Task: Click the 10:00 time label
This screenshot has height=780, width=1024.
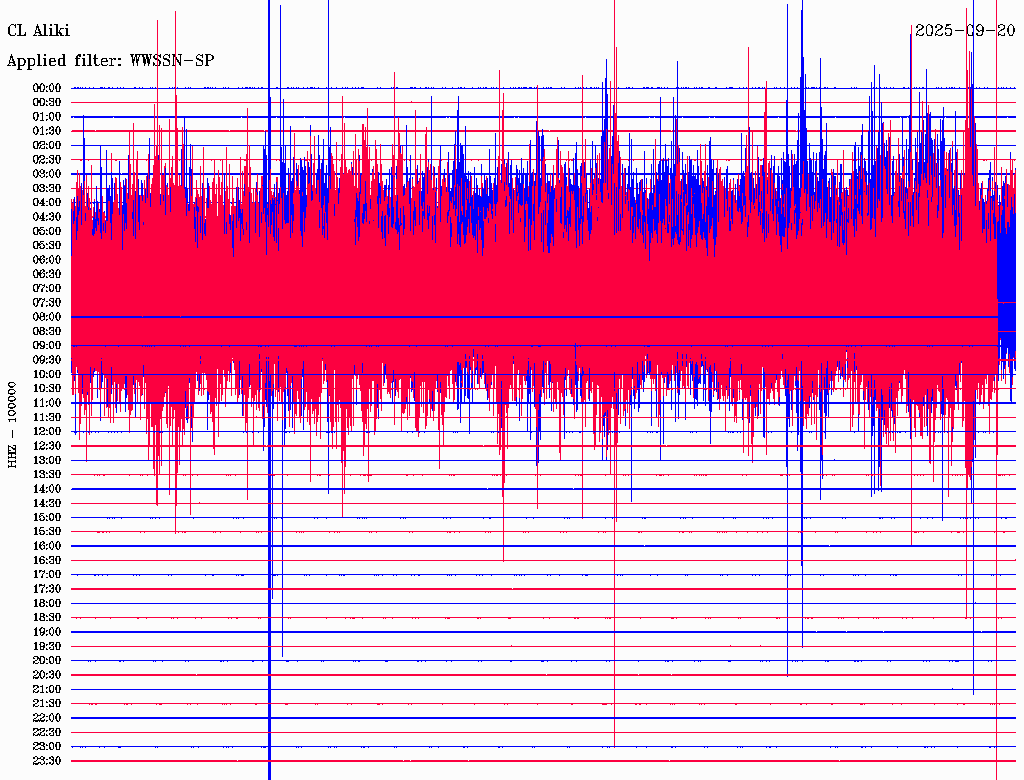Action: [47, 374]
